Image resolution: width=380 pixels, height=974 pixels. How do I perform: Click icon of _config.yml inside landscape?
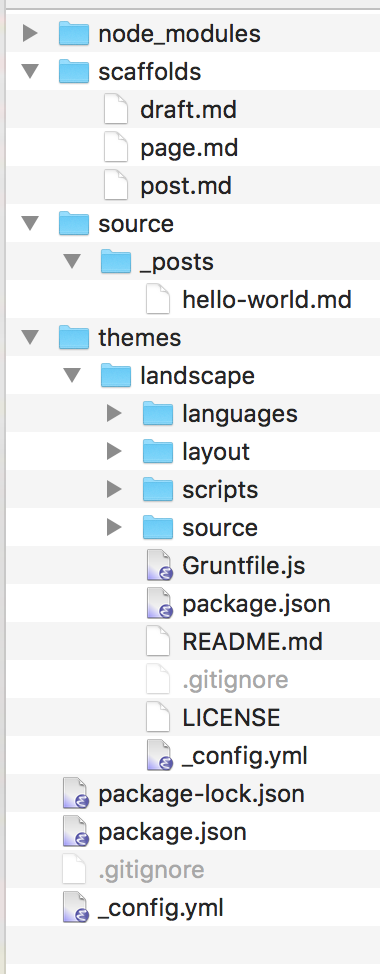click(x=159, y=756)
